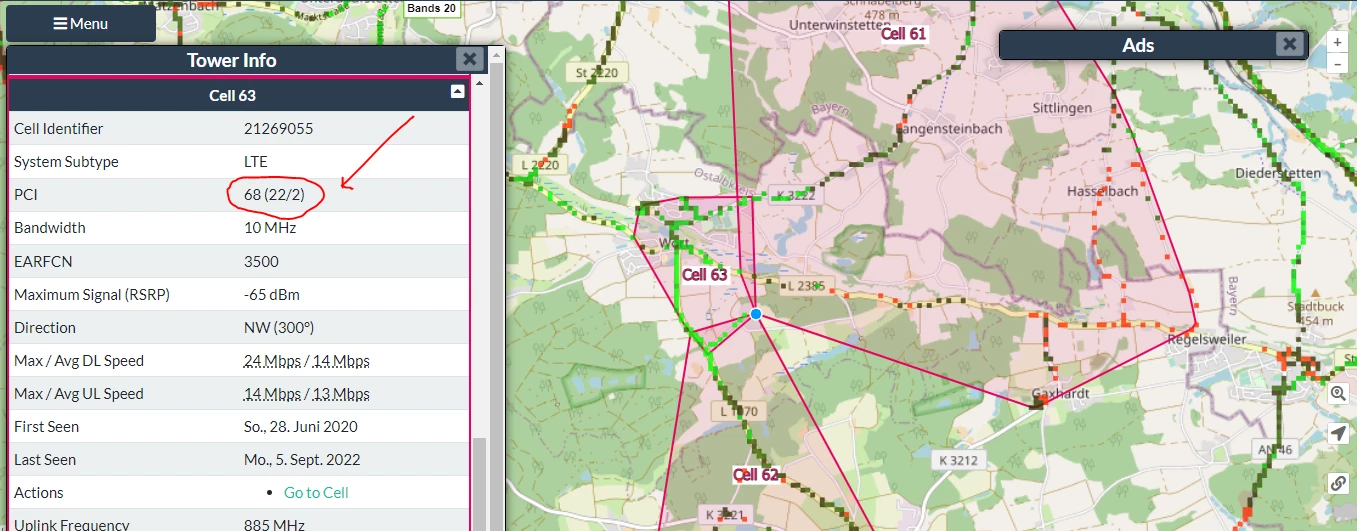Click the Tower Info panel scrollbar

pyautogui.click(x=481, y=484)
